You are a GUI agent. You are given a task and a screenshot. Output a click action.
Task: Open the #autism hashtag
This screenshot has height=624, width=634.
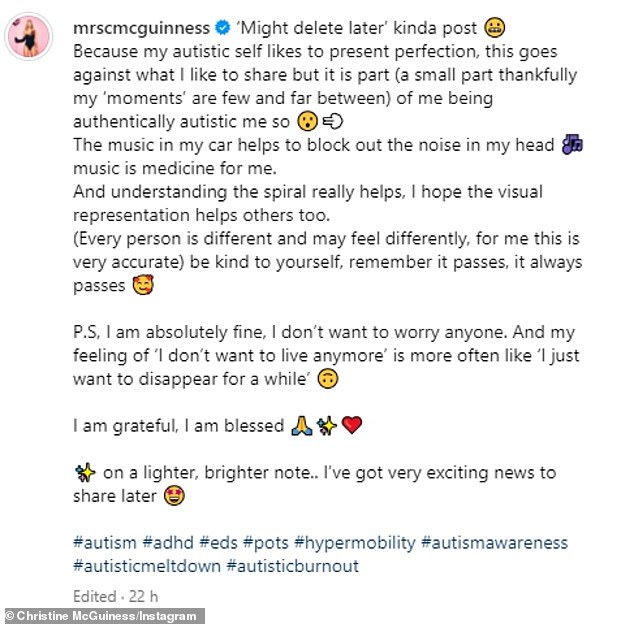105,543
